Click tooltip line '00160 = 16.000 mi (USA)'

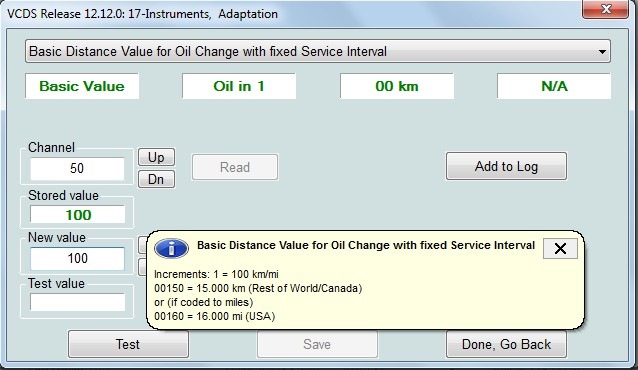point(214,316)
